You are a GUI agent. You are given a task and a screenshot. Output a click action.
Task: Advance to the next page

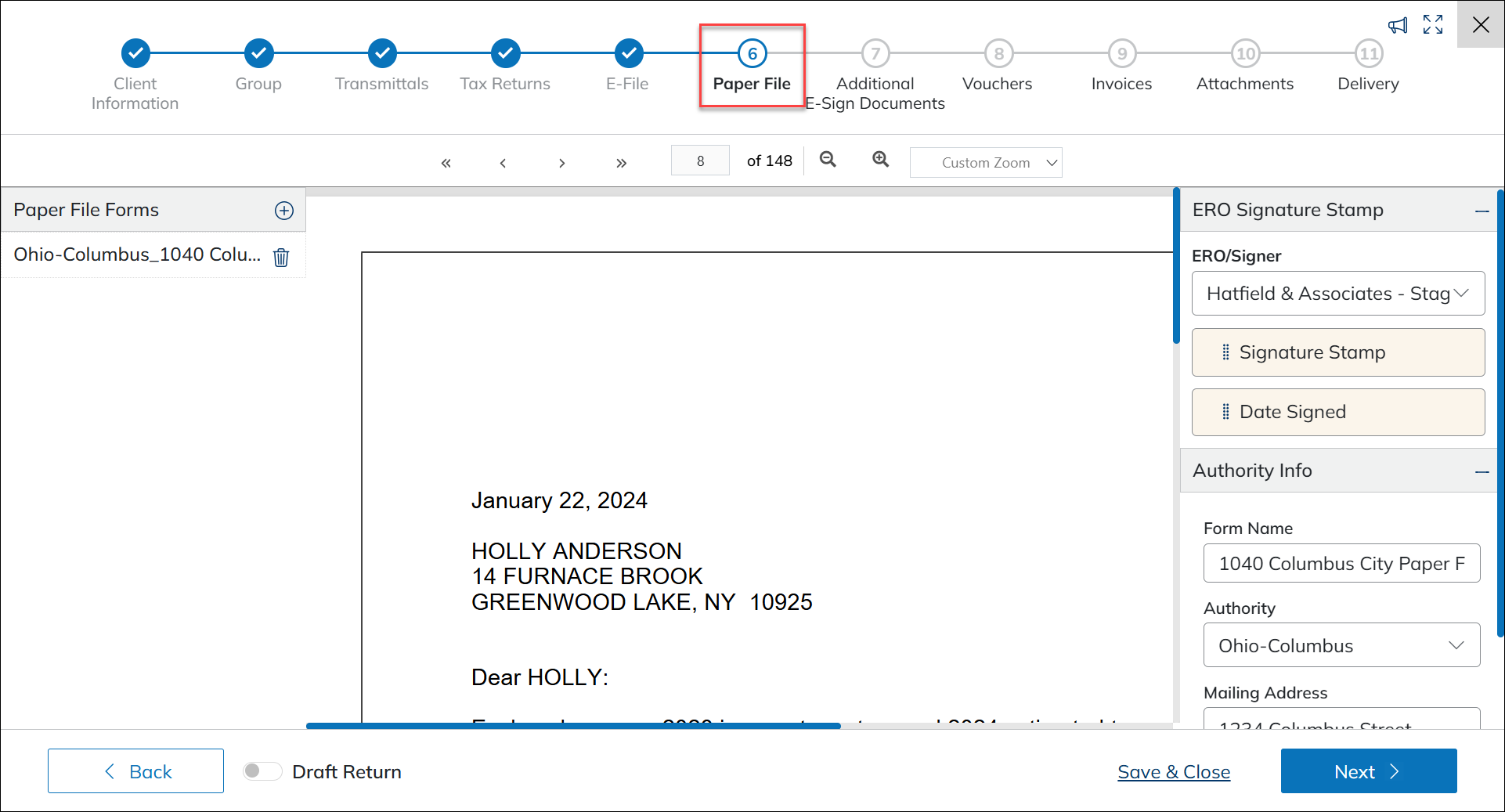pos(561,163)
